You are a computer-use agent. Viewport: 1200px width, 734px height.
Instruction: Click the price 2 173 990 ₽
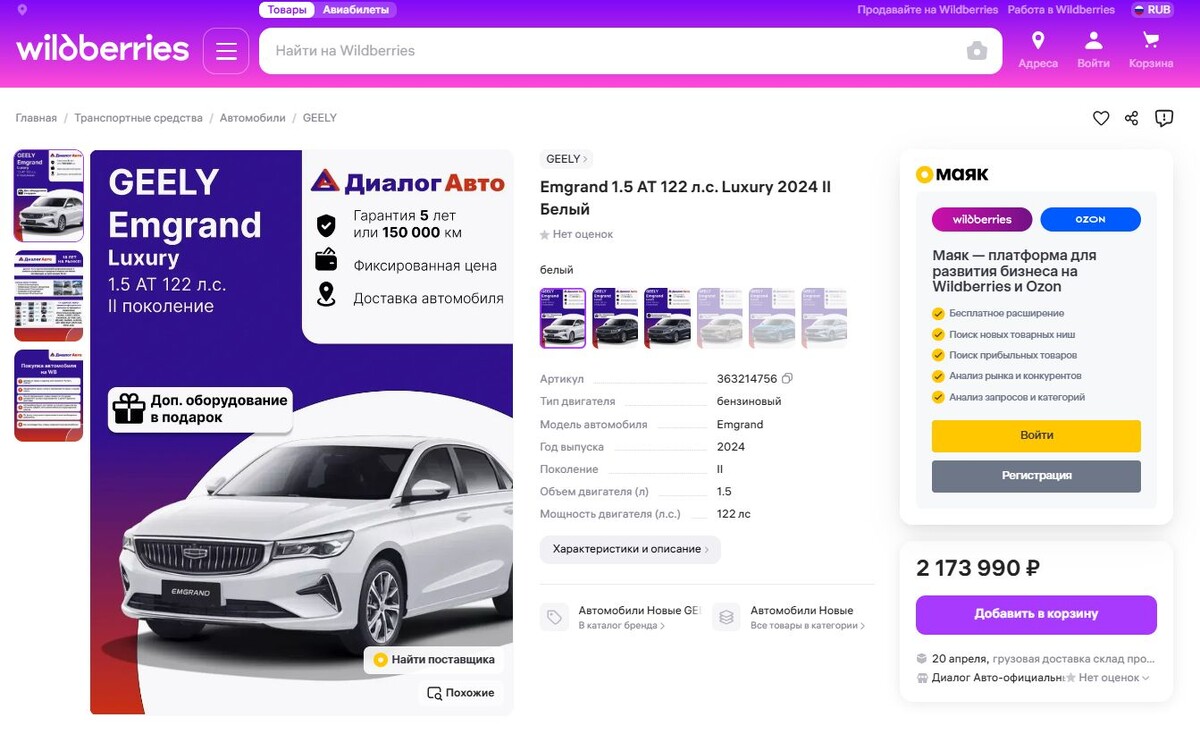tap(978, 569)
